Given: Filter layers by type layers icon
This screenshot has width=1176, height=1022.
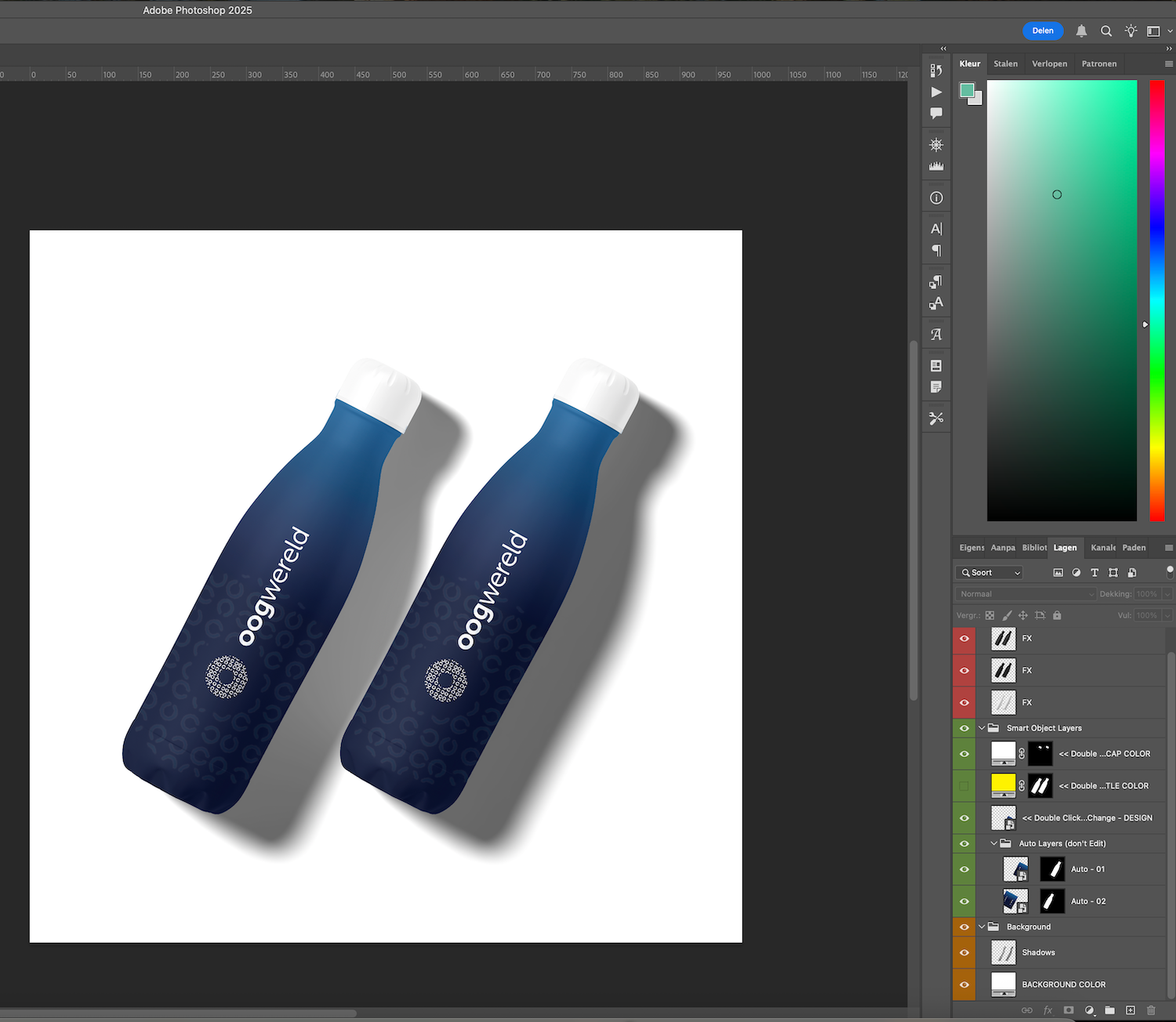Looking at the screenshot, I should coord(1094,573).
